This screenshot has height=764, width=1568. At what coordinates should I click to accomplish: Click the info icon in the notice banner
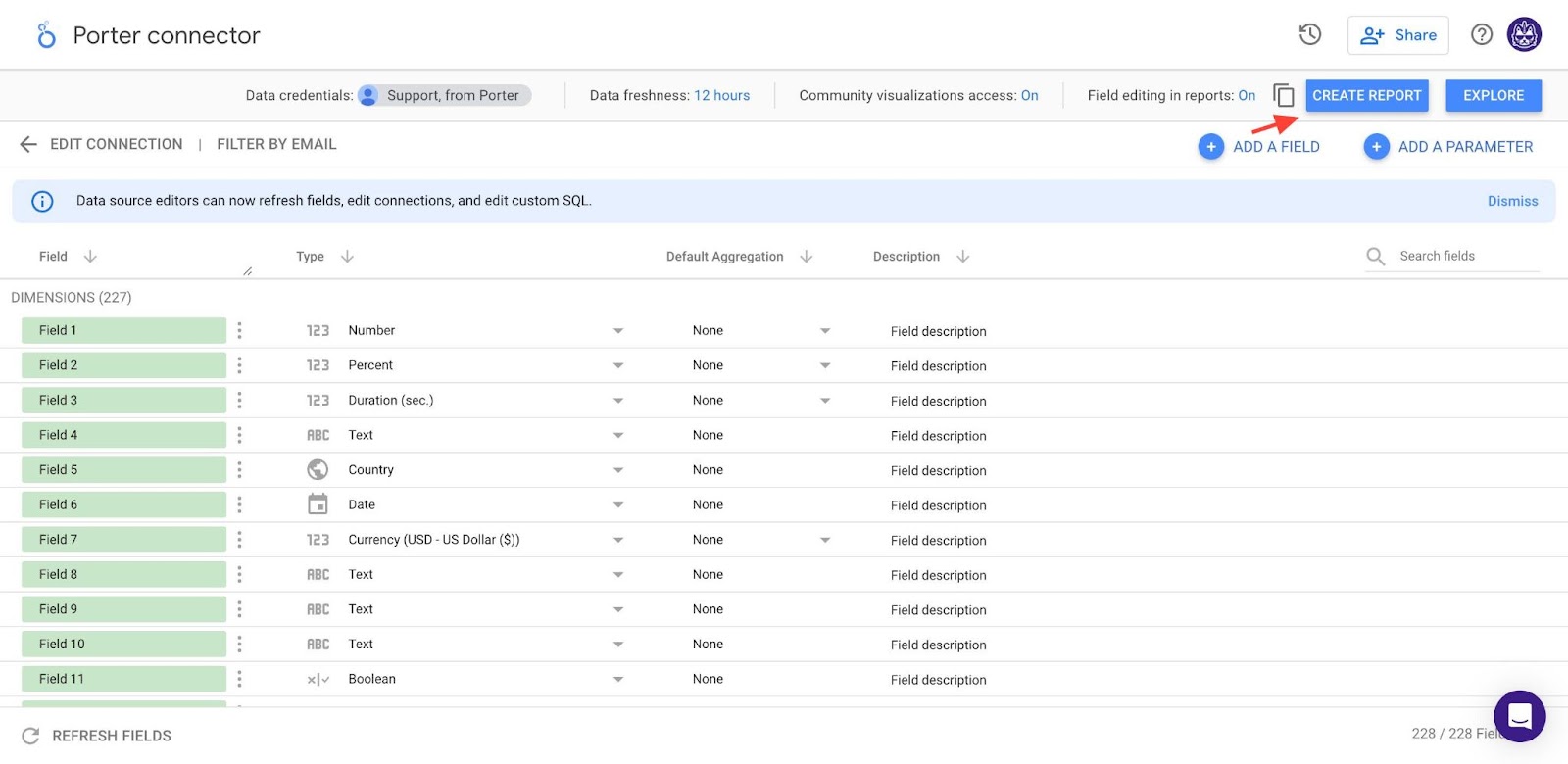pos(42,201)
